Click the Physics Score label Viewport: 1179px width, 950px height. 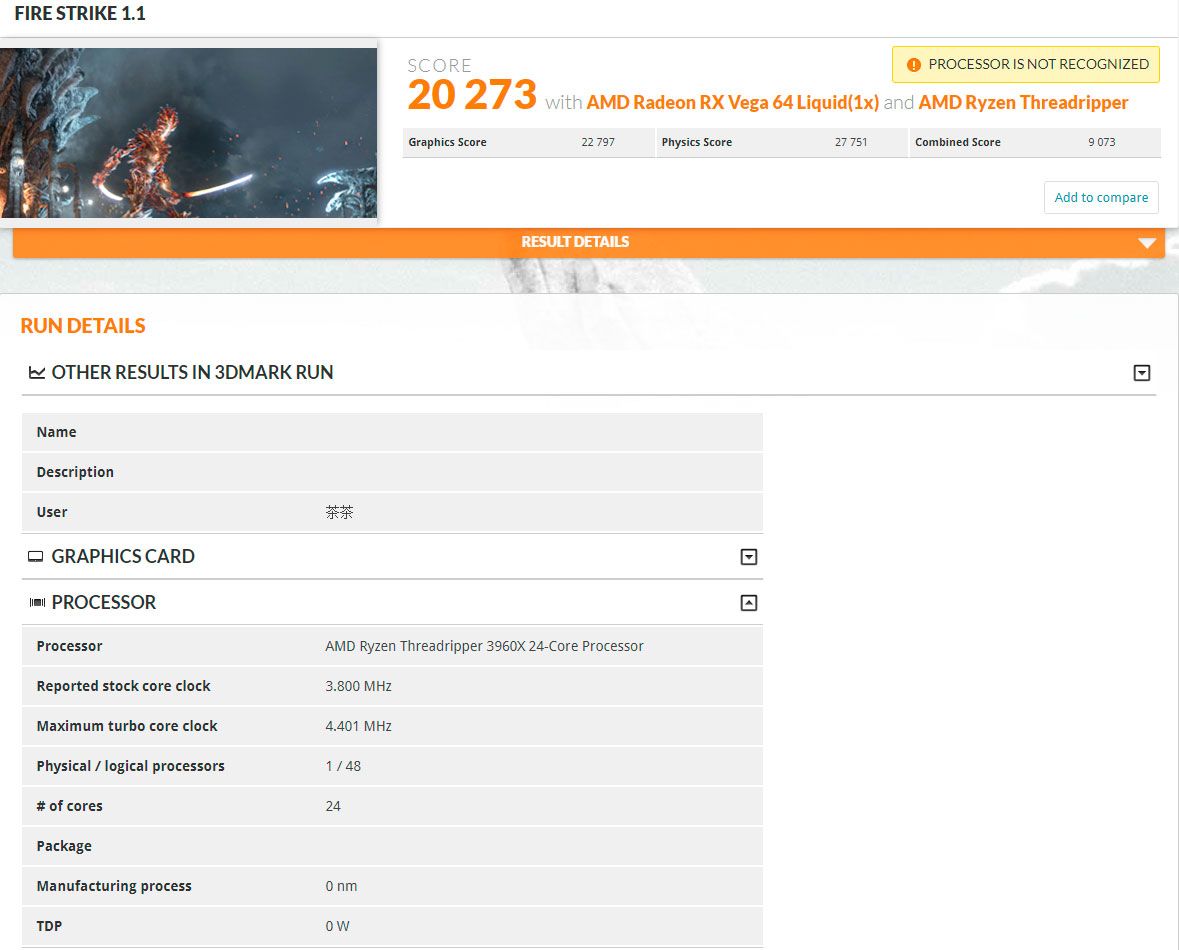pos(696,142)
